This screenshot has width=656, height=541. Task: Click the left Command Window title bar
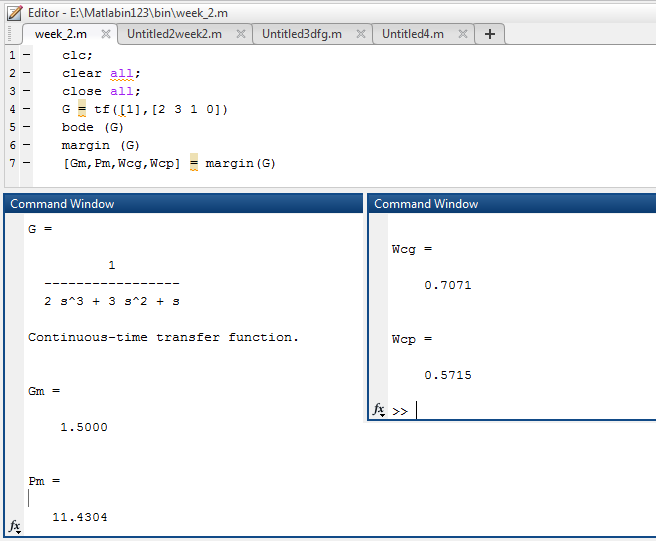182,204
